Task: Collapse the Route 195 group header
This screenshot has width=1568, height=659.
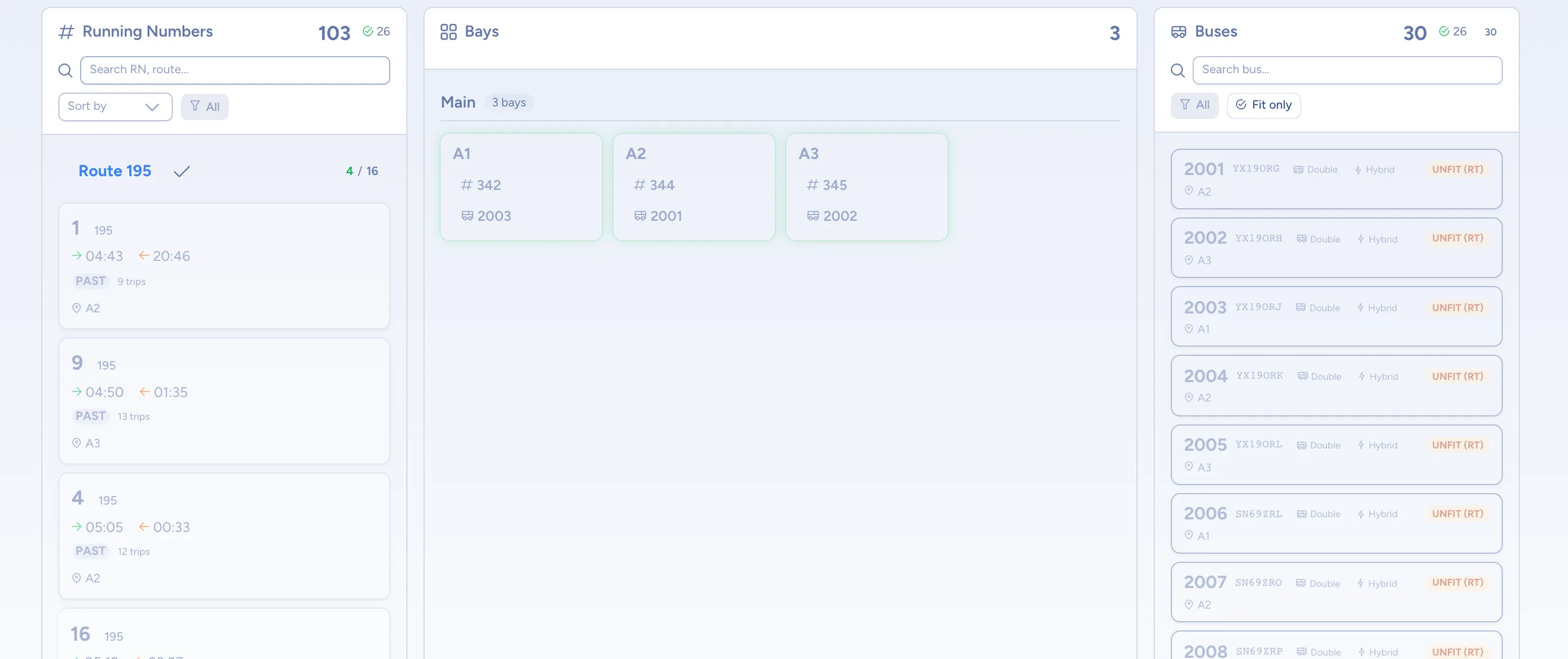Action: click(224, 171)
